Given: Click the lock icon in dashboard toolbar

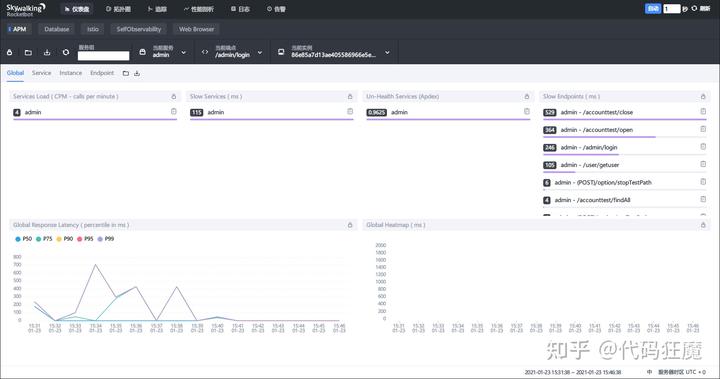Looking at the screenshot, I should (9, 52).
